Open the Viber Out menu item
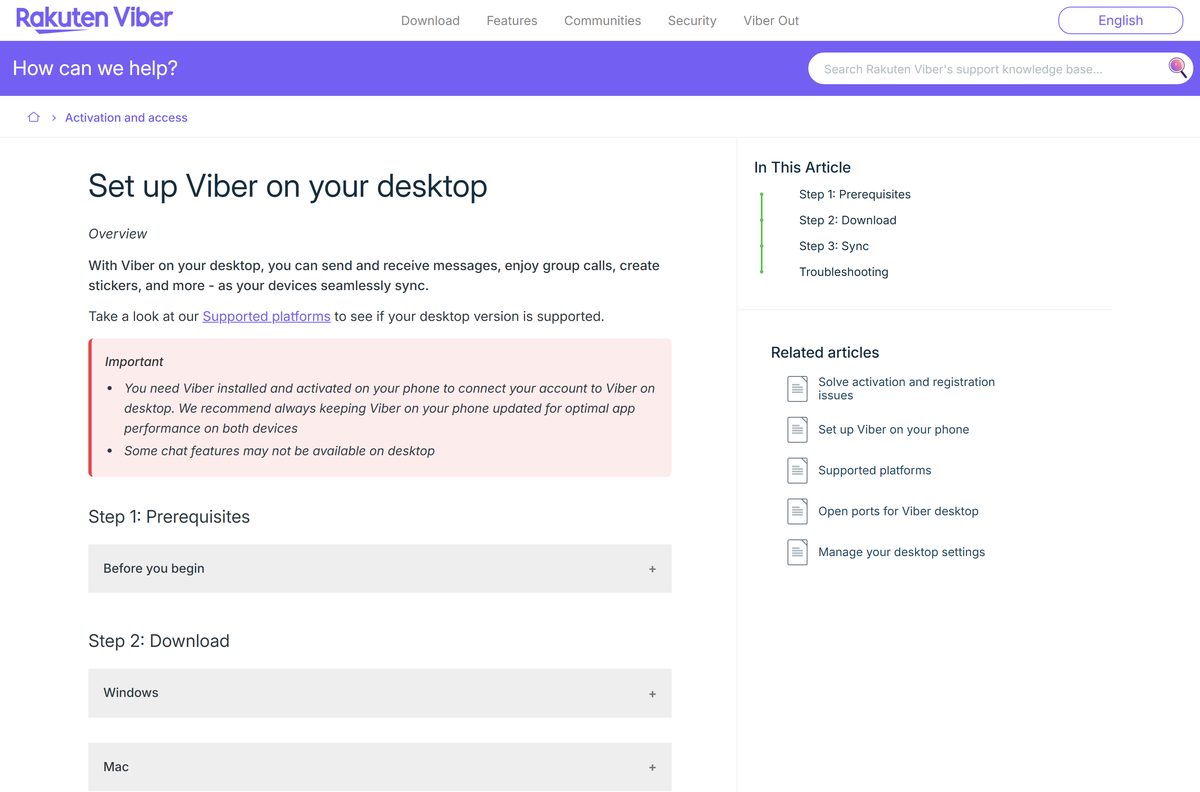 (771, 20)
